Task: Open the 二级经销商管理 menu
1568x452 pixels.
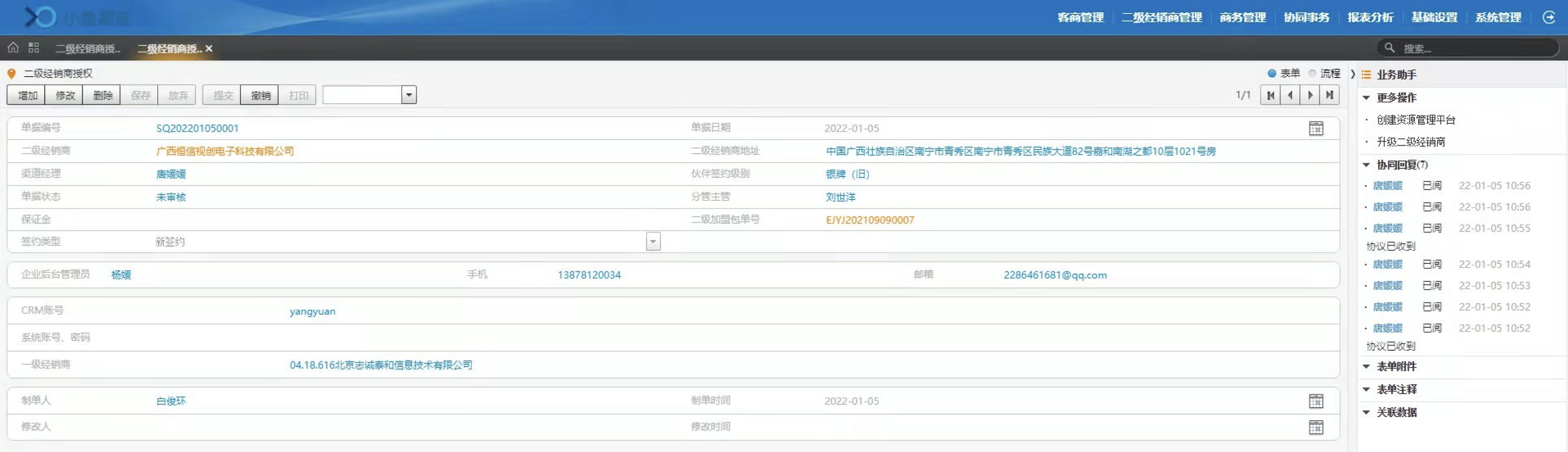Action: coord(1162,17)
